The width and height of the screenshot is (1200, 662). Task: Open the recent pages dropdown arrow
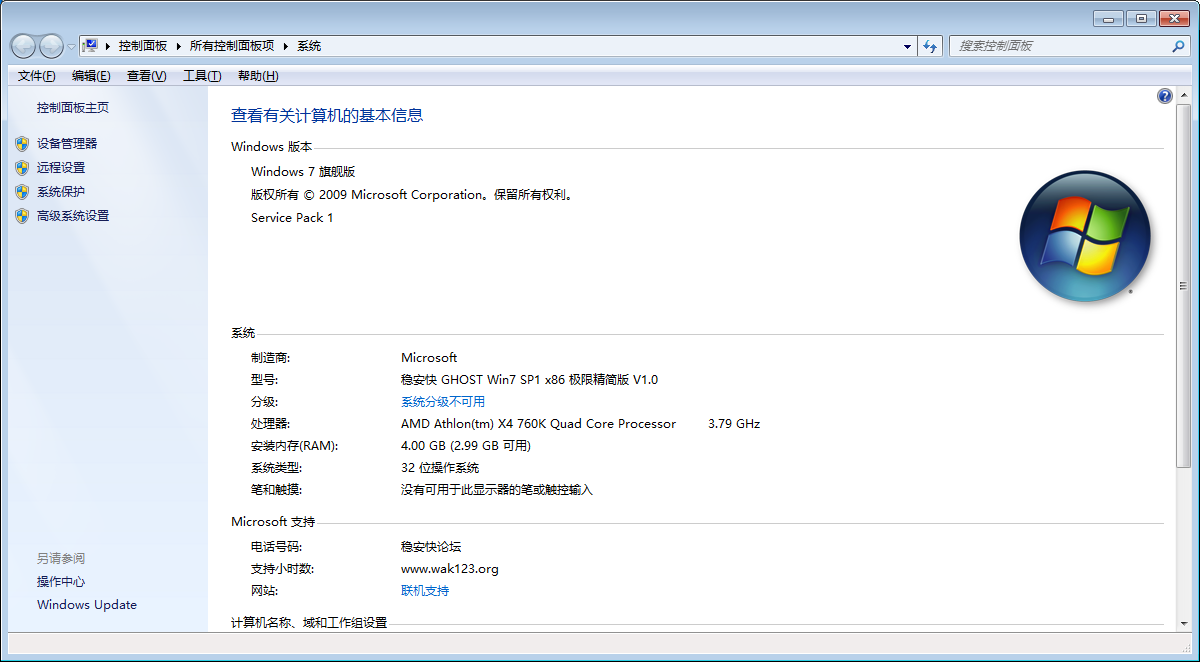[71, 46]
